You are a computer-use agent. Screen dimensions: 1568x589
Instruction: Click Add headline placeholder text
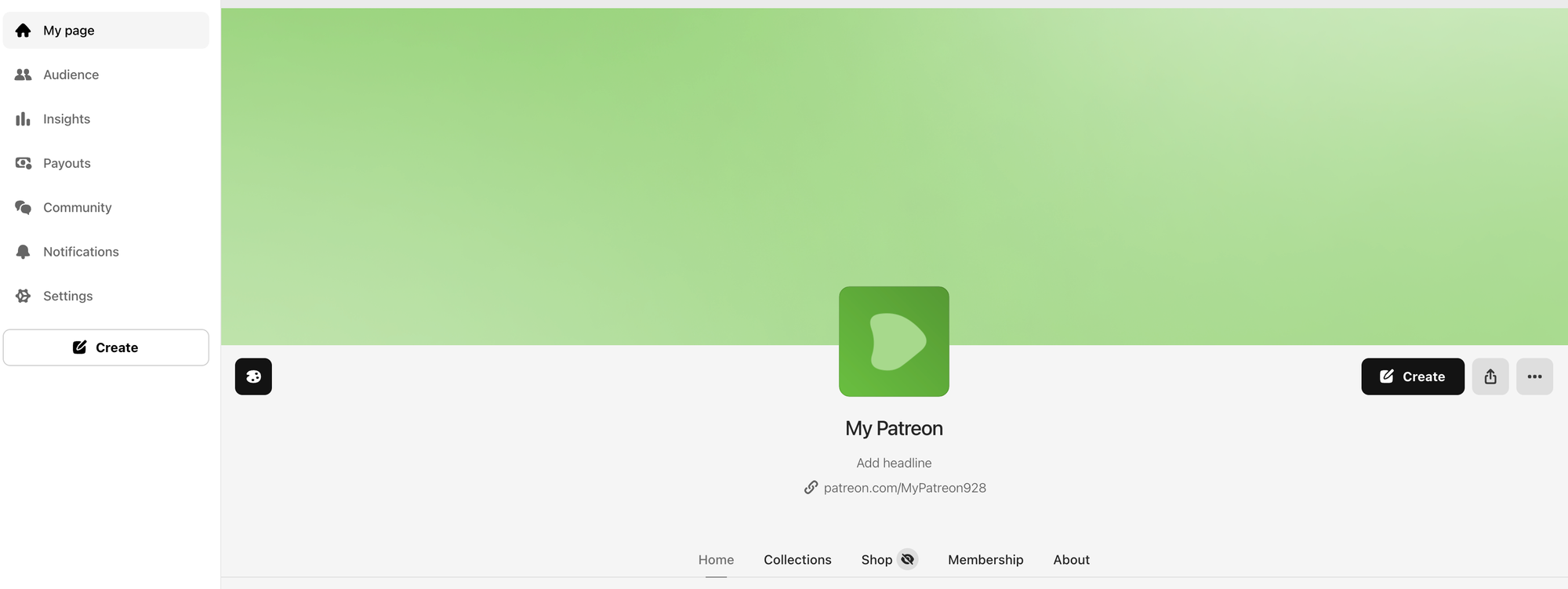coord(894,463)
